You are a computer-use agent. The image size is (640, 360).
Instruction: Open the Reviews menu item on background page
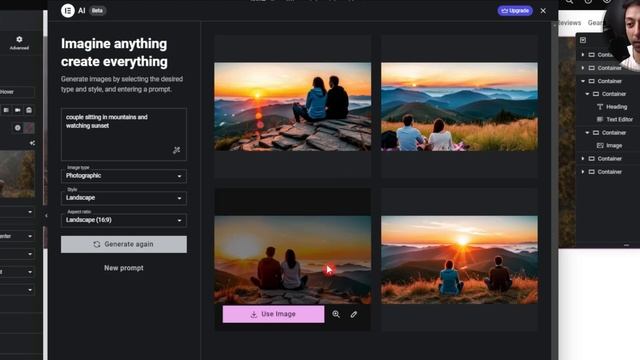[570, 23]
